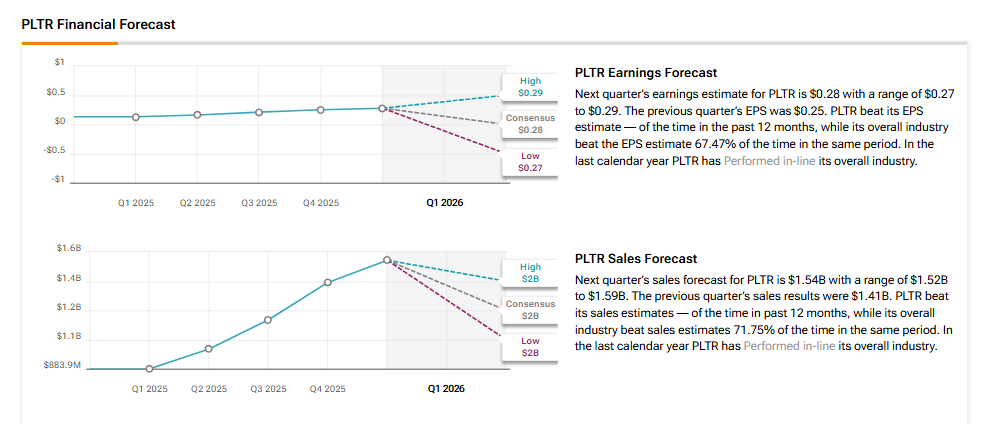
Task: Click the High $0.29 earnings estimate label
Action: [530, 87]
